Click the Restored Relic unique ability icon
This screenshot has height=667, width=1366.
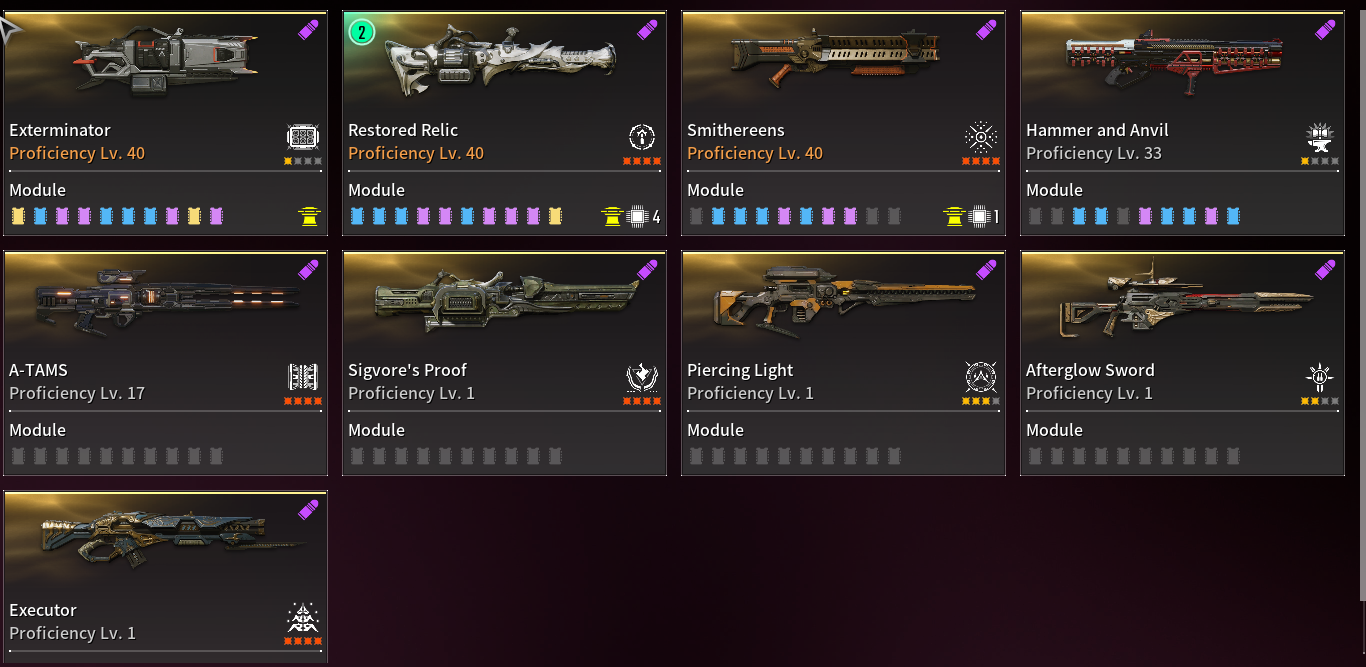642,137
